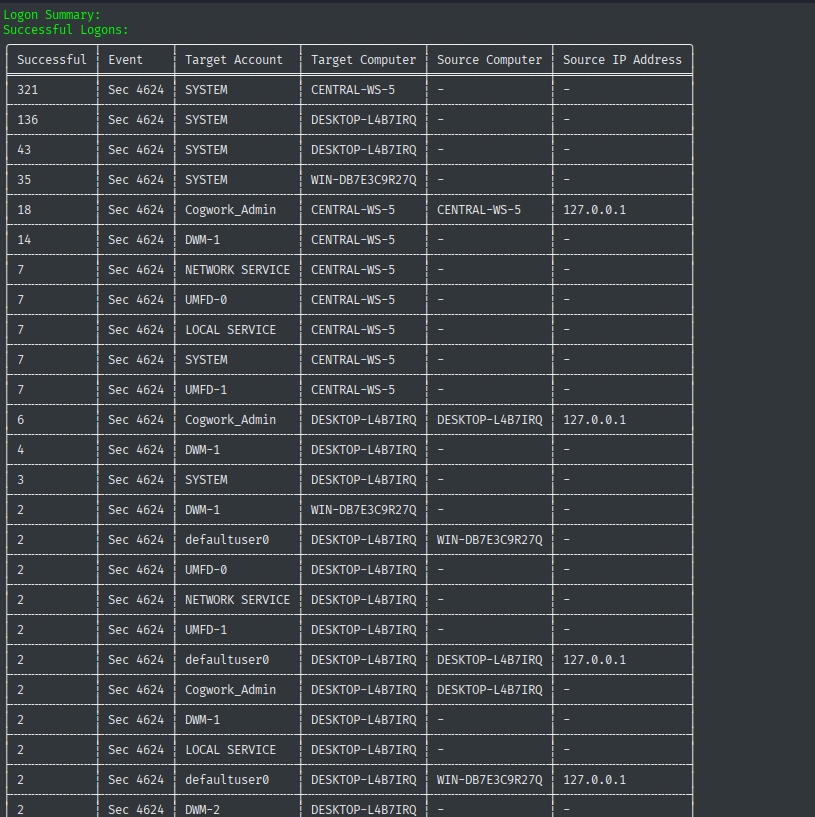Click the WIN-DB7E3C9R27Q target computer cell
Image resolution: width=815 pixels, height=817 pixels.
[x=366, y=179]
